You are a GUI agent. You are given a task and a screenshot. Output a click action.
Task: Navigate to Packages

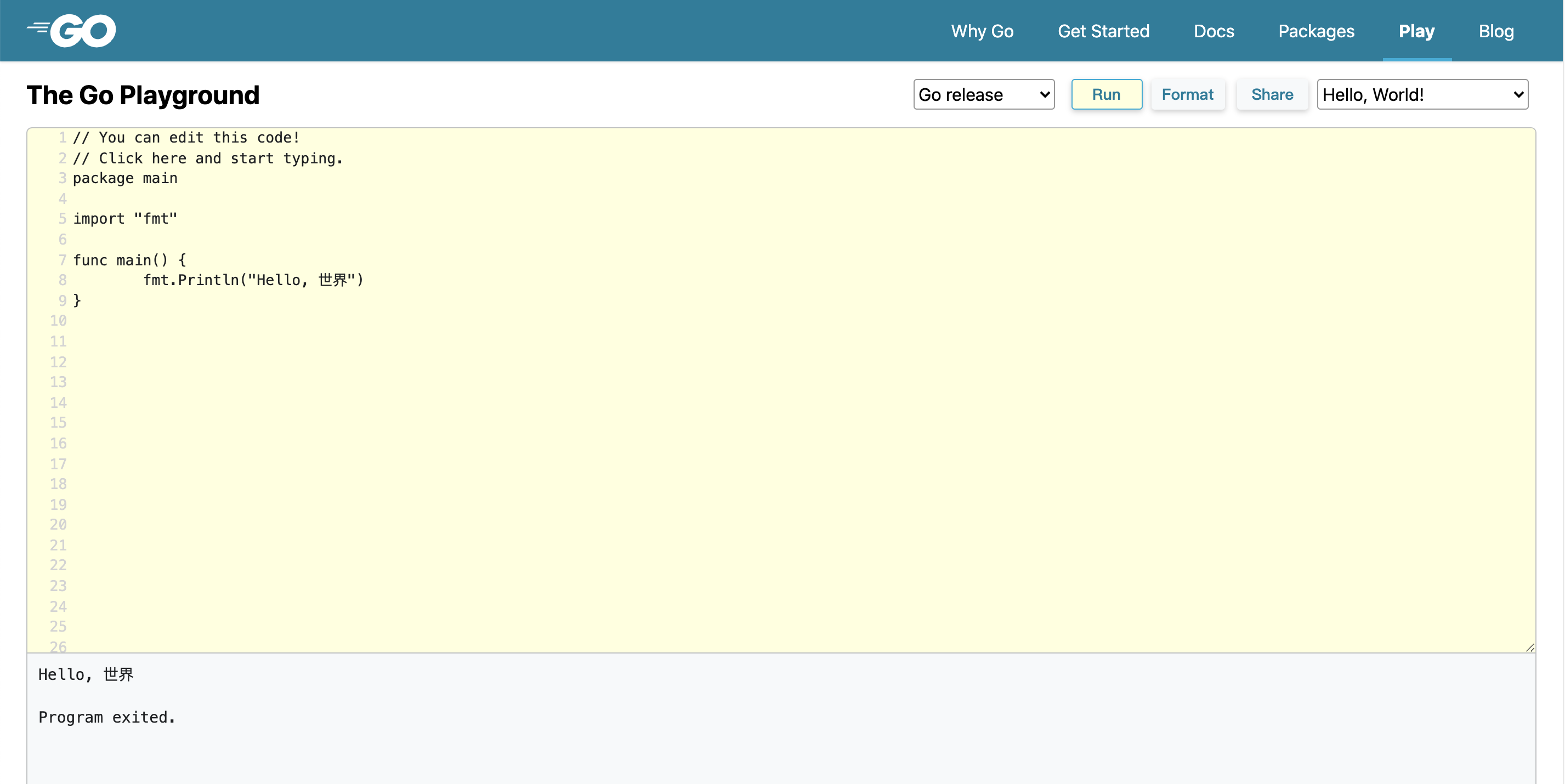coord(1316,31)
